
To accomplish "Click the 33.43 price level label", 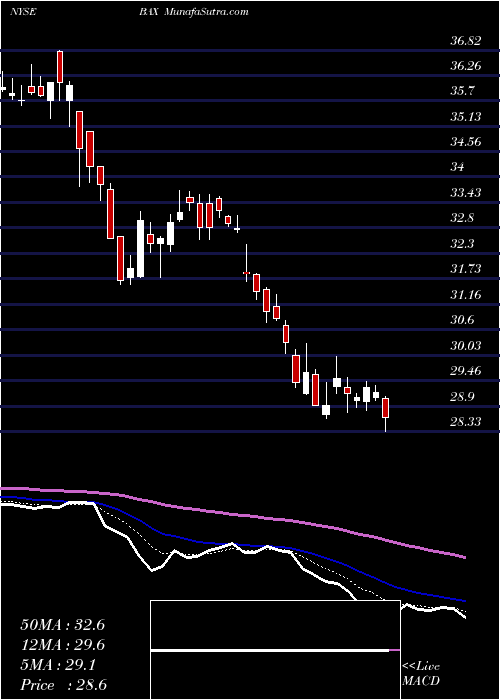I will (466, 193).
